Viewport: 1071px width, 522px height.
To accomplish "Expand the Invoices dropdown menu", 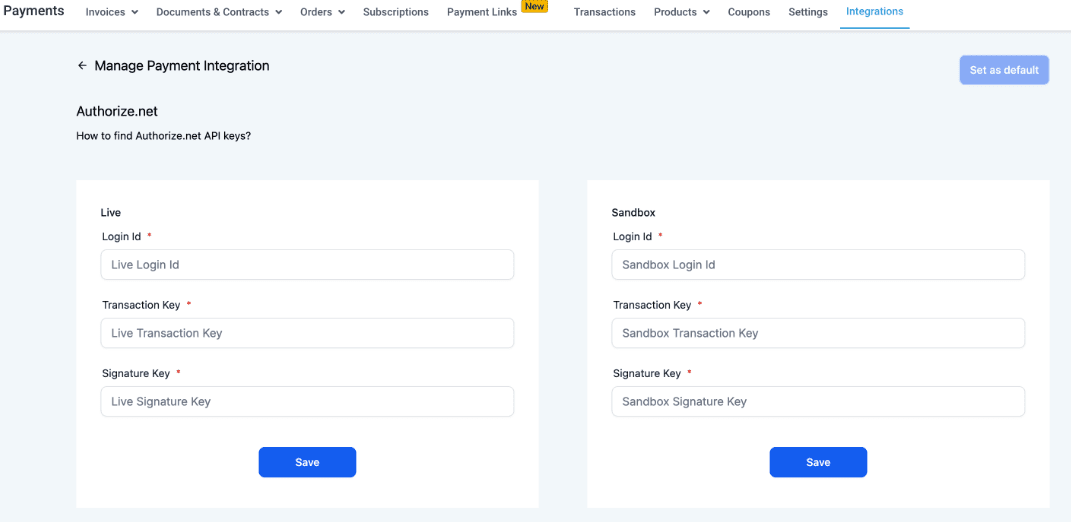I will click(111, 12).
